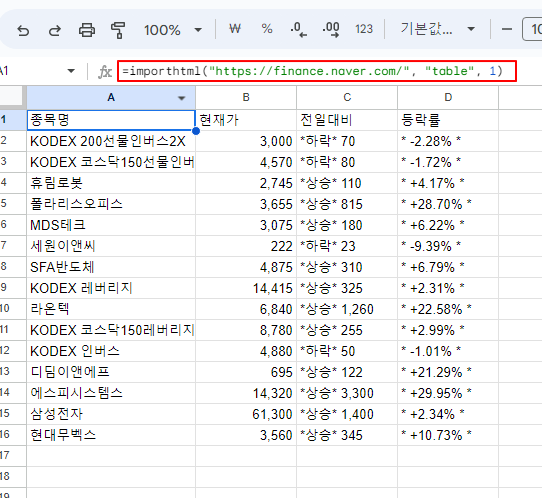This screenshot has height=498, width=542.
Task: Open column A header dropdown arrow
Action: coord(181,98)
